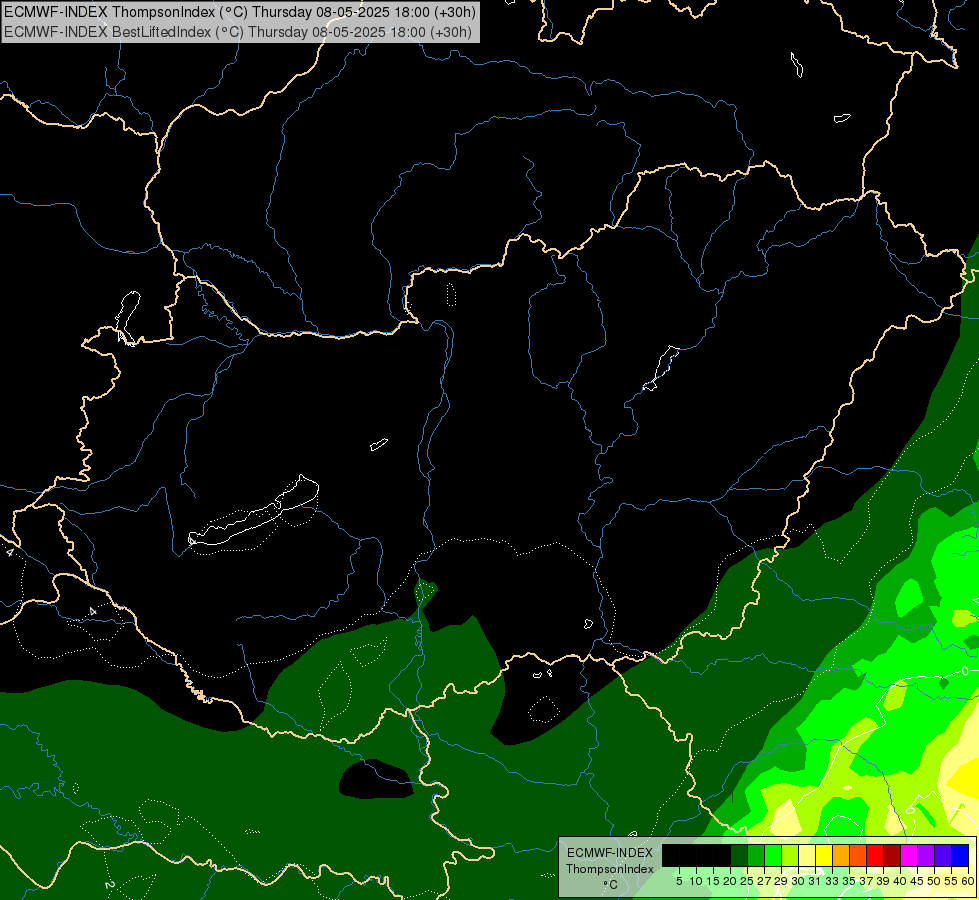Pick the orange-red 35–37 legend swatch

pyautogui.click(x=858, y=856)
